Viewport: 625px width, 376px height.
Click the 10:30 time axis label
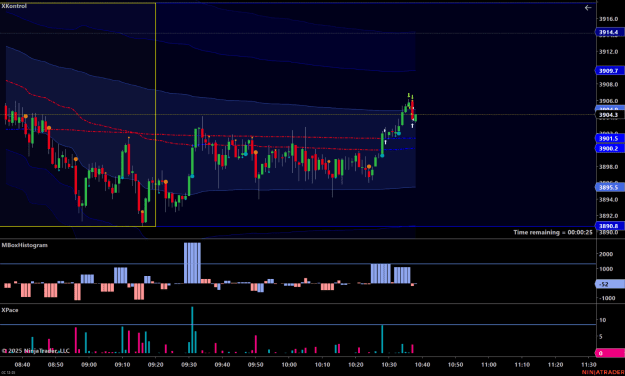tap(389, 364)
